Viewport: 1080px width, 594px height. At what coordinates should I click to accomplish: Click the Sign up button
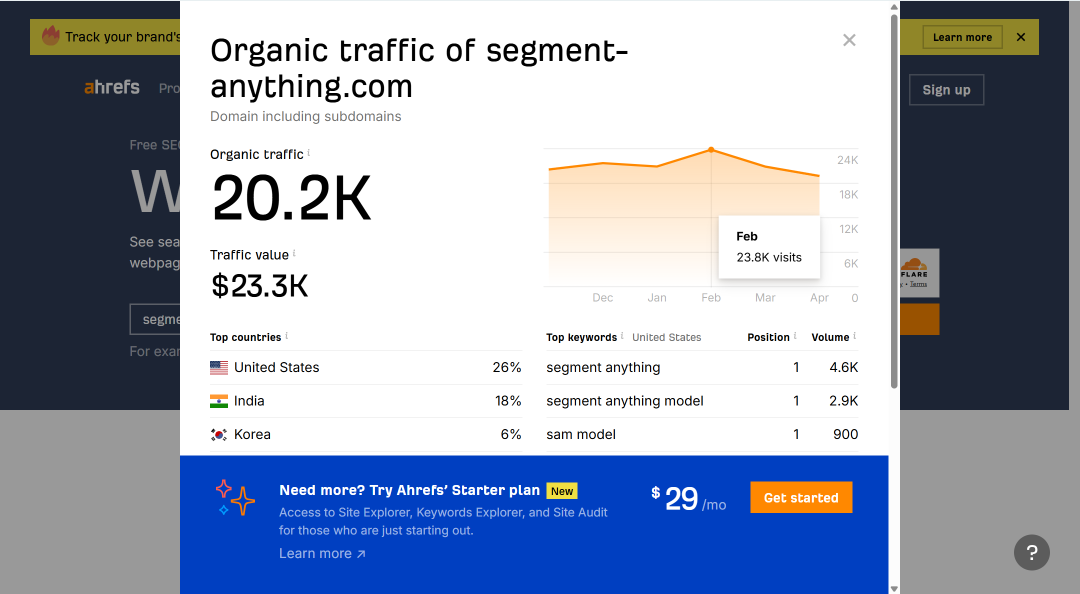point(946,90)
